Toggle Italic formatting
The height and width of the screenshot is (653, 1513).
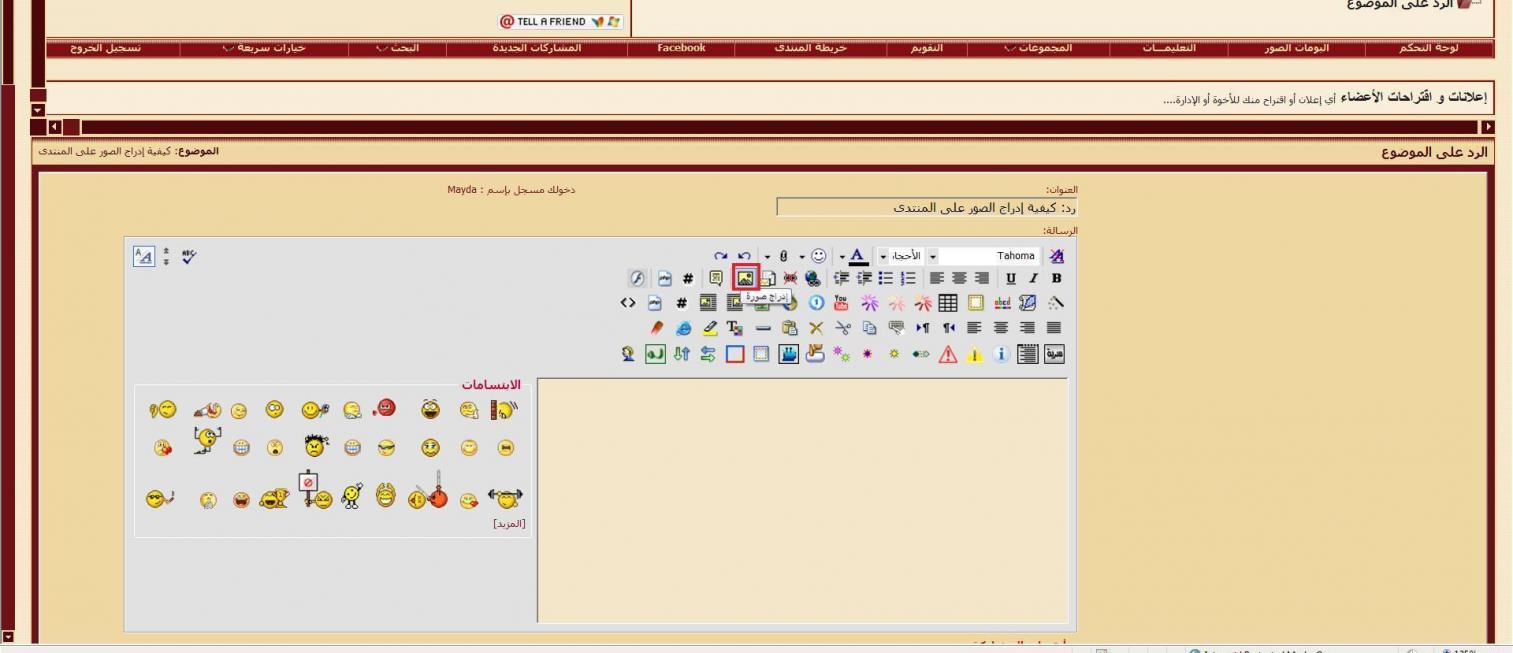coord(1033,279)
